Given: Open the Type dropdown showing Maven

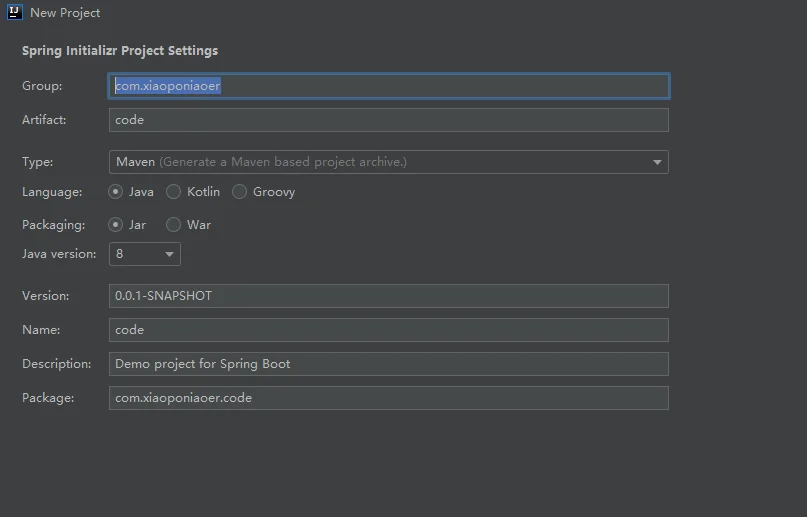Looking at the screenshot, I should pyautogui.click(x=389, y=162).
